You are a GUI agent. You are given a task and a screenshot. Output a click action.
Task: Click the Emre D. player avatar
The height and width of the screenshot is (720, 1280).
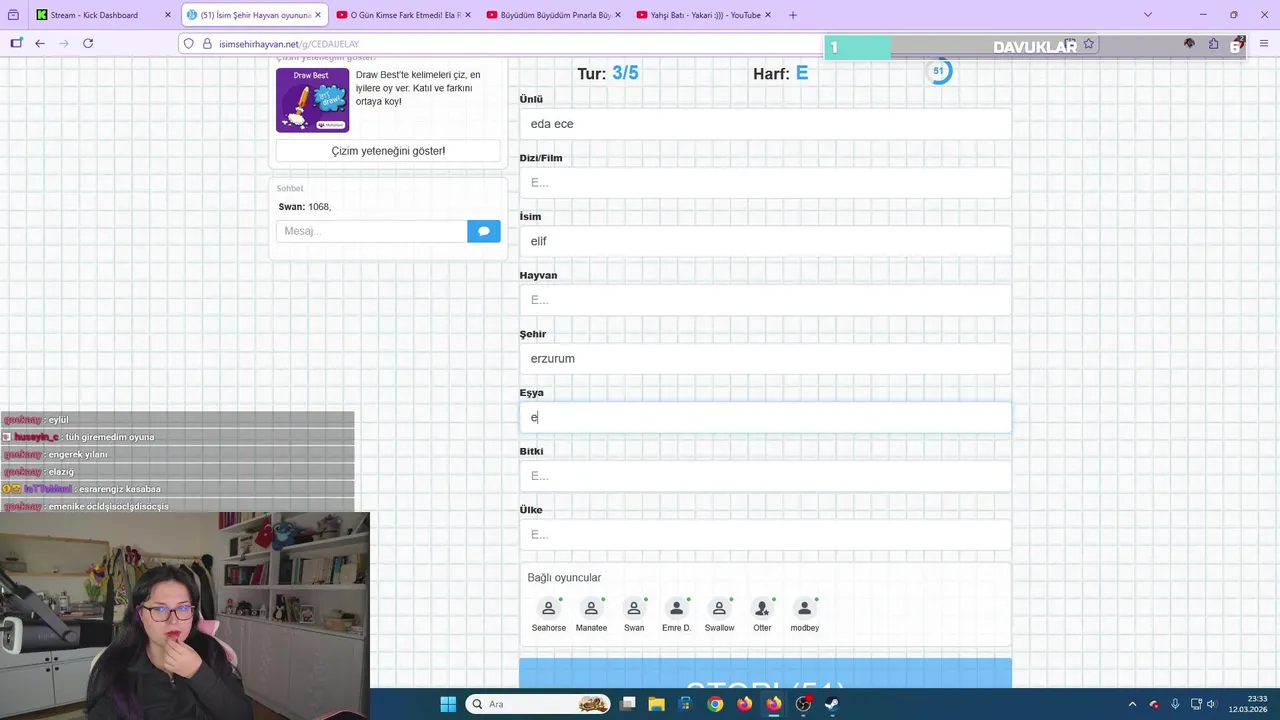coord(676,608)
